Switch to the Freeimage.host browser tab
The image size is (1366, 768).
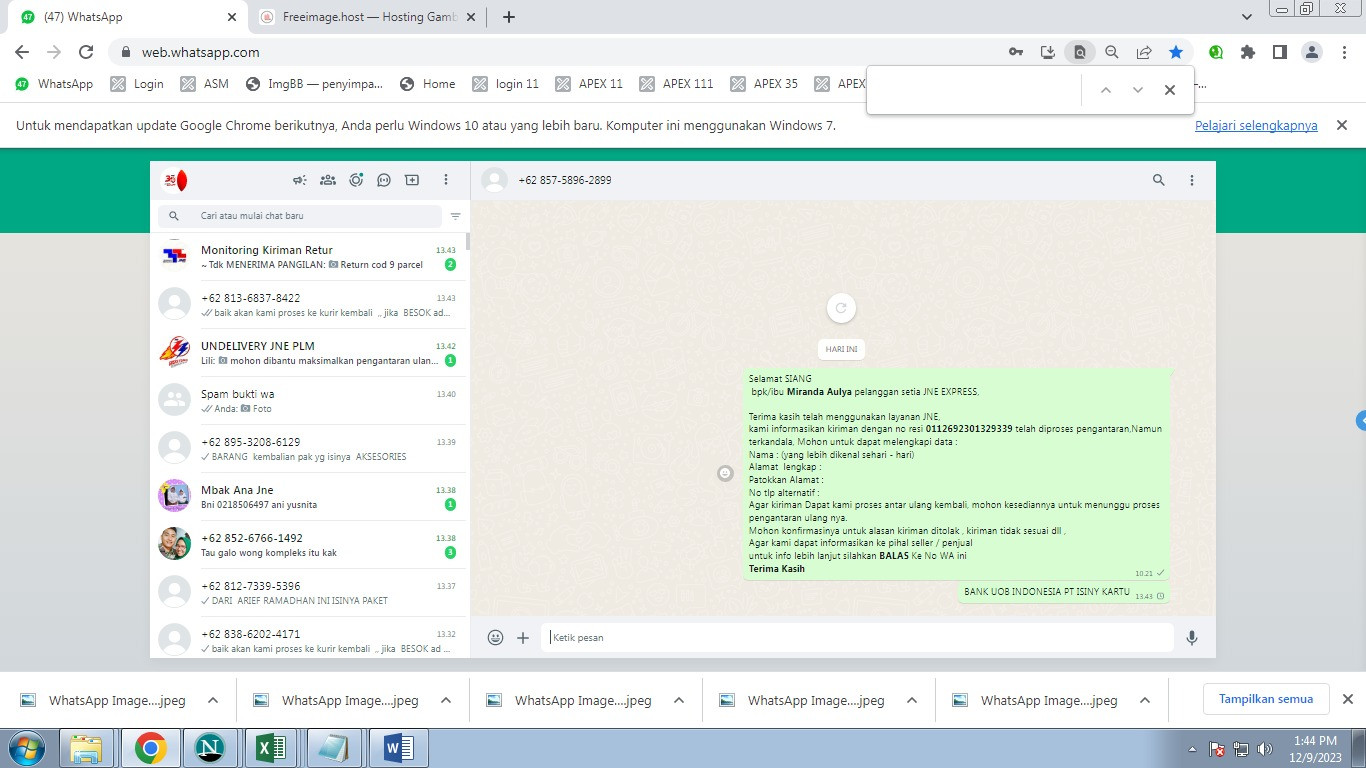pyautogui.click(x=368, y=17)
